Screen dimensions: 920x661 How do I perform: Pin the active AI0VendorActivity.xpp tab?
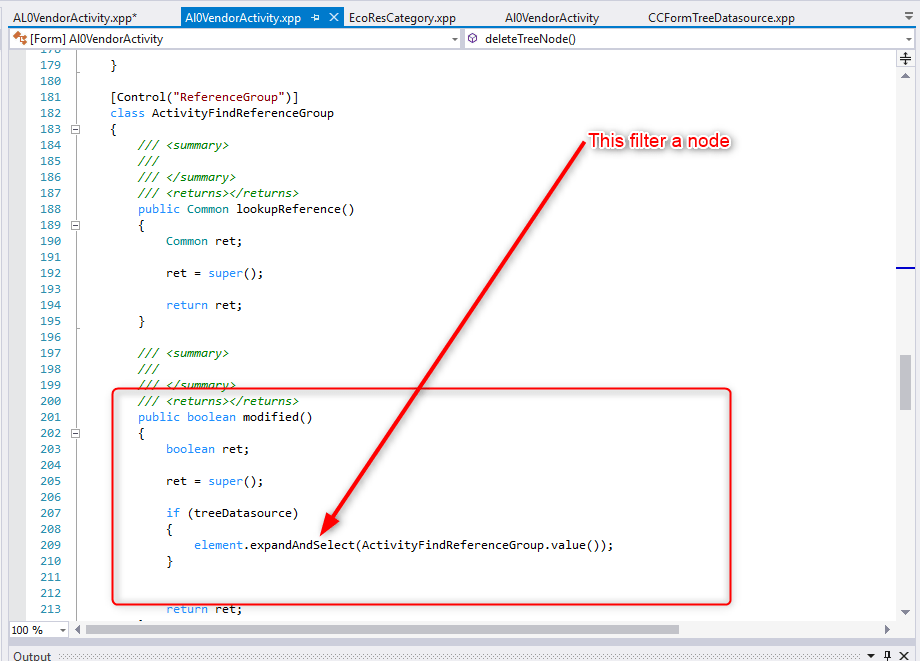coord(315,18)
